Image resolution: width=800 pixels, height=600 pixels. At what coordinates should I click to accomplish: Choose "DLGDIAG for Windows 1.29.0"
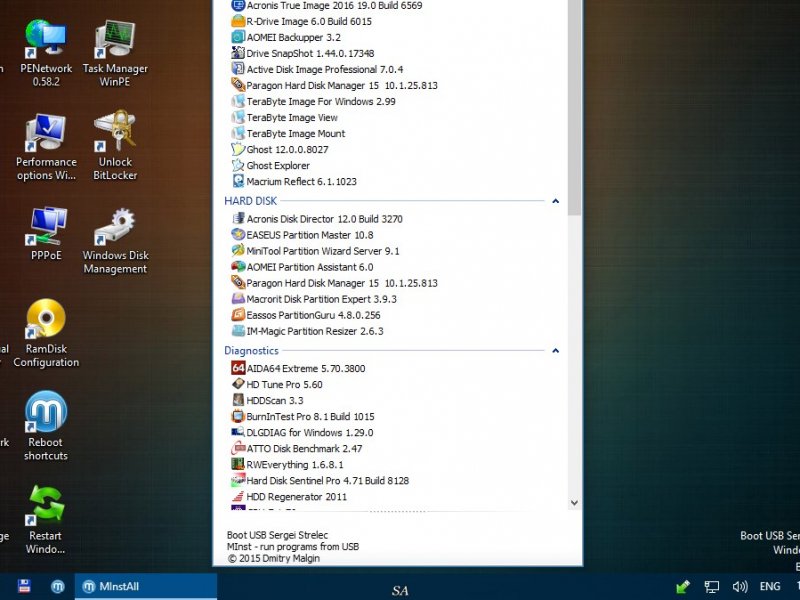[x=310, y=433]
